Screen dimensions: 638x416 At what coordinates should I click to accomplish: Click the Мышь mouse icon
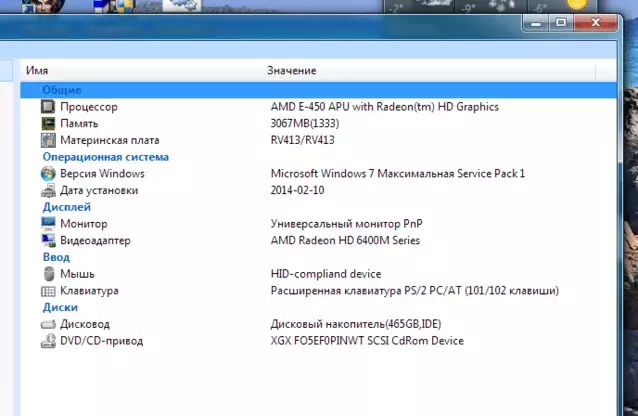(49, 274)
